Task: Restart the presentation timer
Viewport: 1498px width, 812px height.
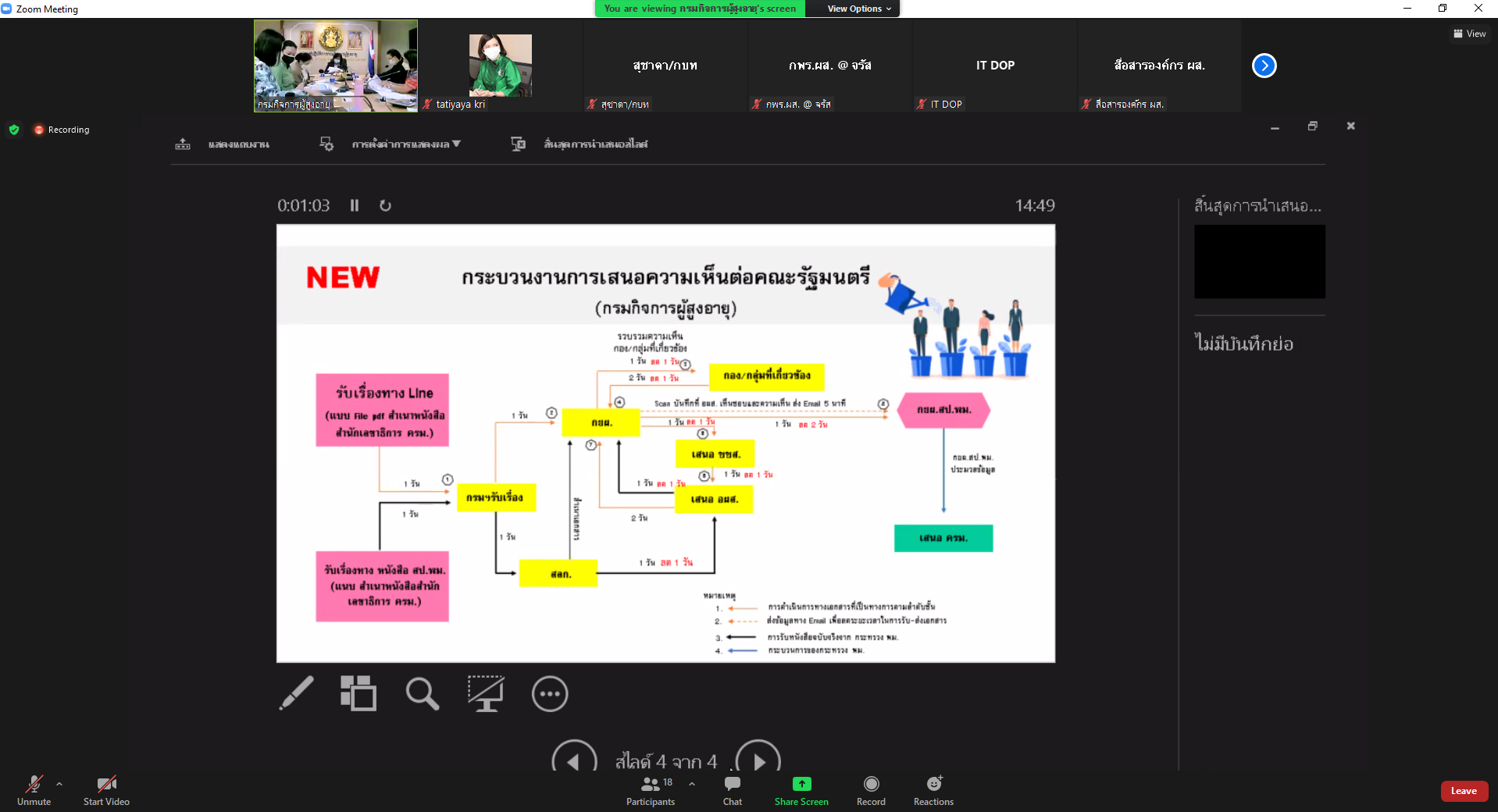Action: (x=385, y=205)
